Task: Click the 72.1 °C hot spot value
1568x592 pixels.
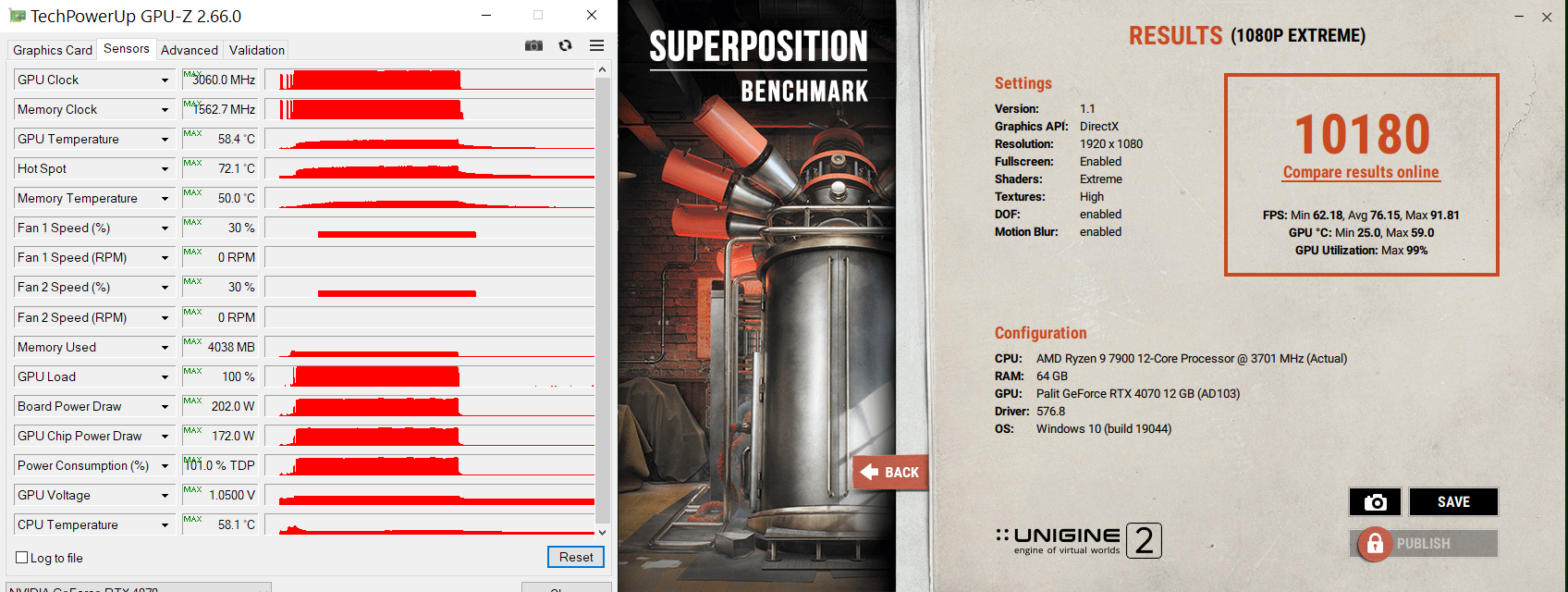Action: pyautogui.click(x=237, y=169)
